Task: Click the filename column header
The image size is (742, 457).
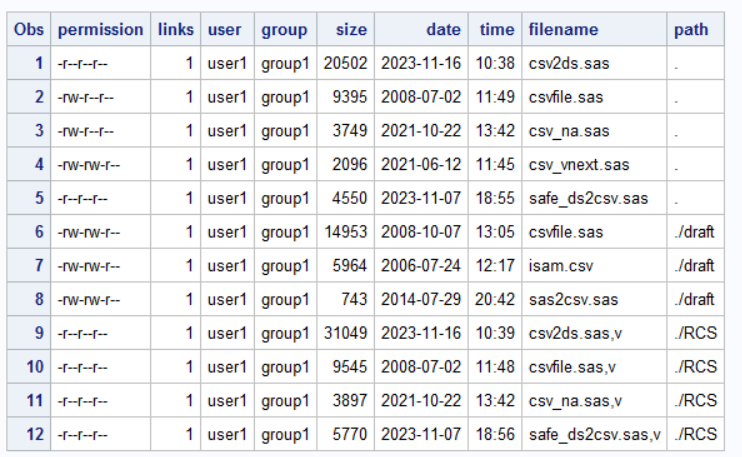Action: click(563, 30)
